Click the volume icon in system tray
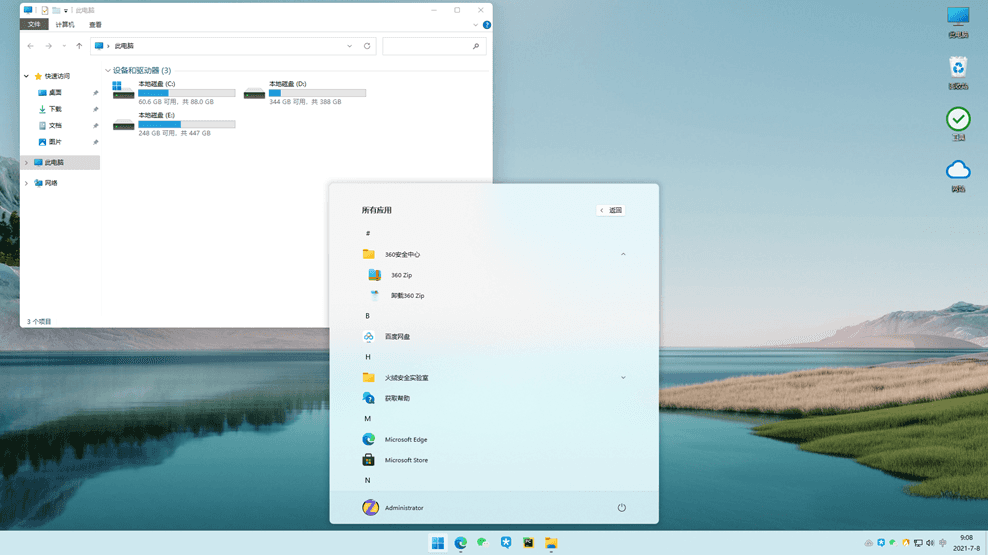The width and height of the screenshot is (988, 555). [x=930, y=542]
